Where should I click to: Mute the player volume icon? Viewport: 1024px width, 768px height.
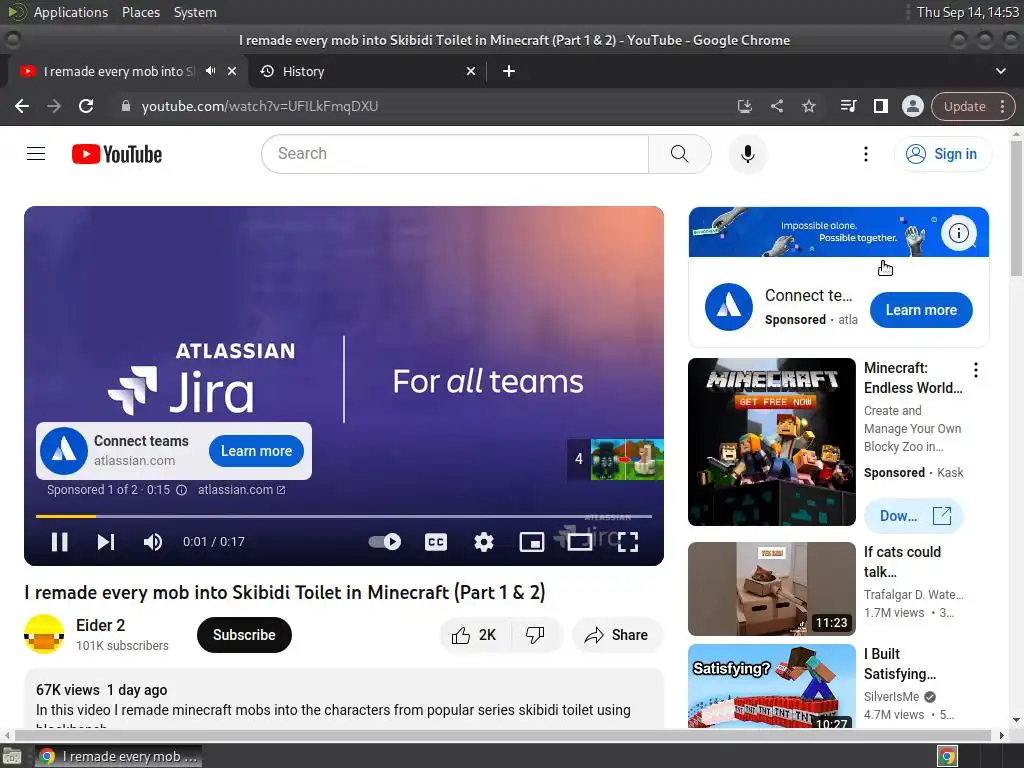click(x=152, y=542)
